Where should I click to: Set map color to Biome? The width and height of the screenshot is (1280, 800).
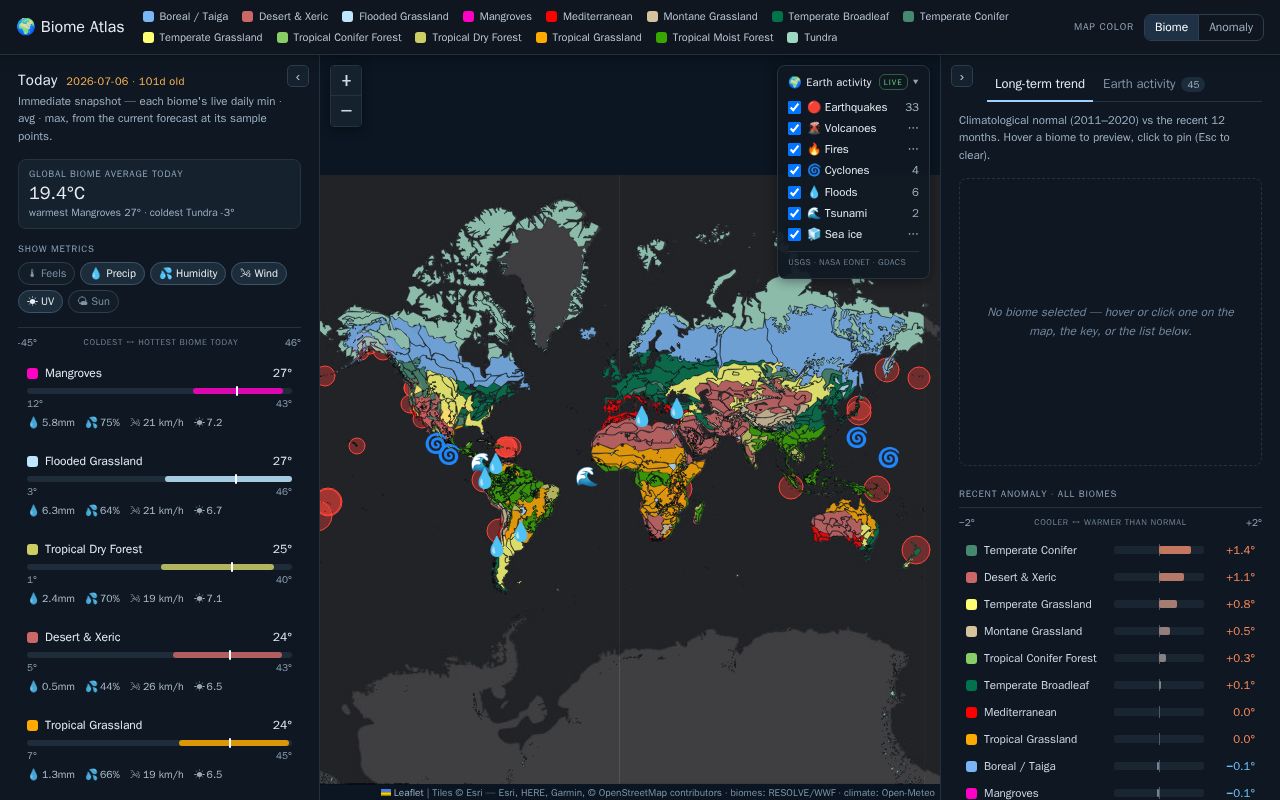click(1171, 27)
